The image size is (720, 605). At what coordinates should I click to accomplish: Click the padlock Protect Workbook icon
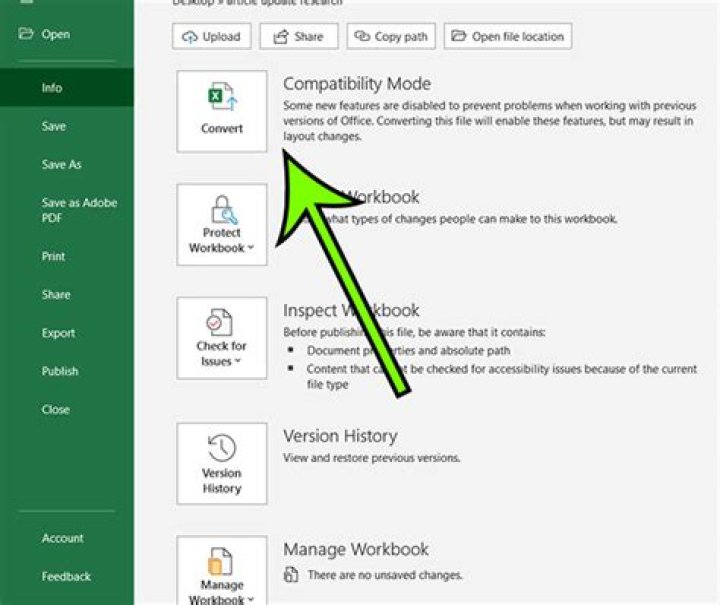(x=224, y=210)
